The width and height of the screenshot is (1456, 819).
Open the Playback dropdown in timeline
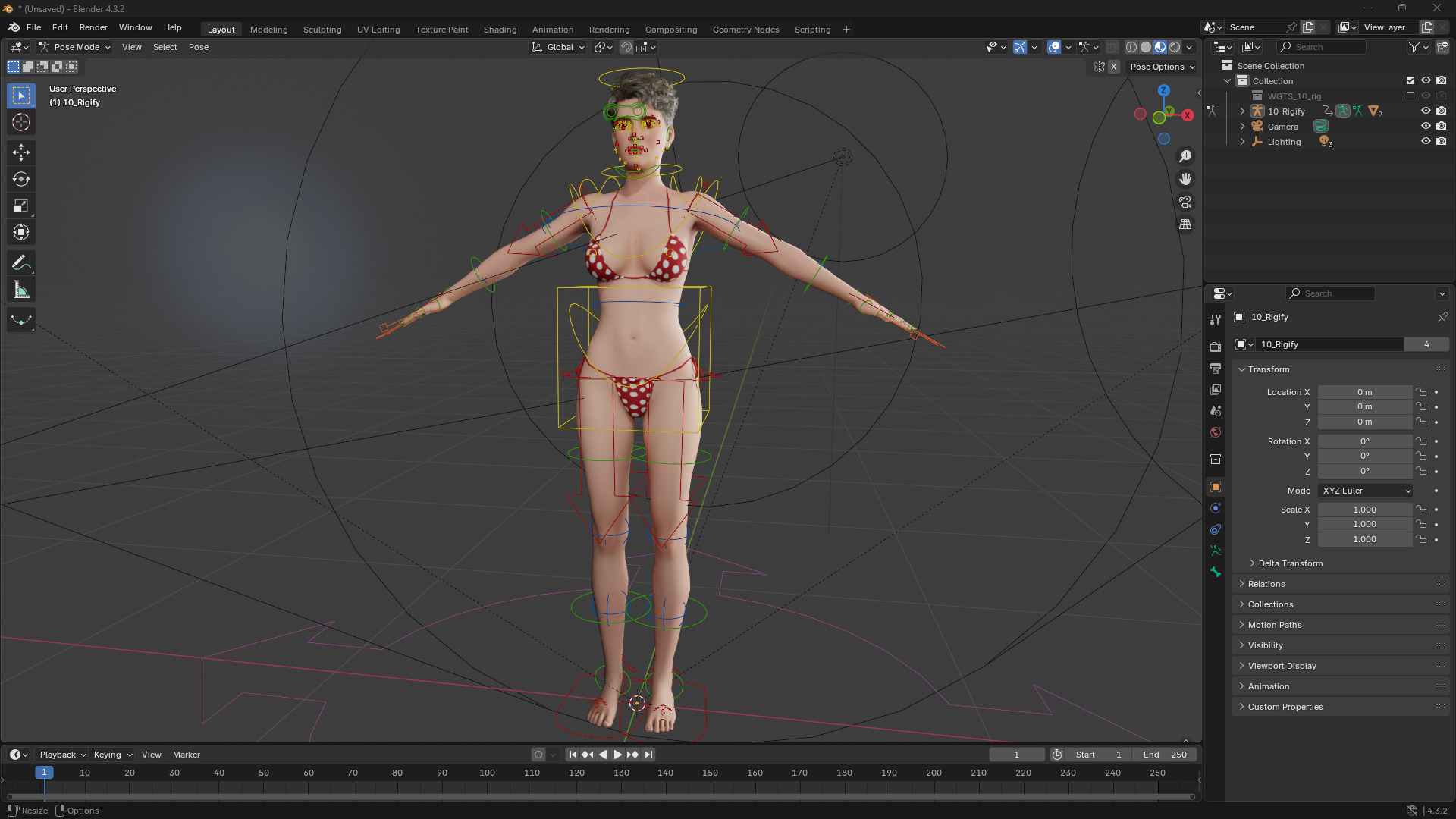pyautogui.click(x=63, y=755)
